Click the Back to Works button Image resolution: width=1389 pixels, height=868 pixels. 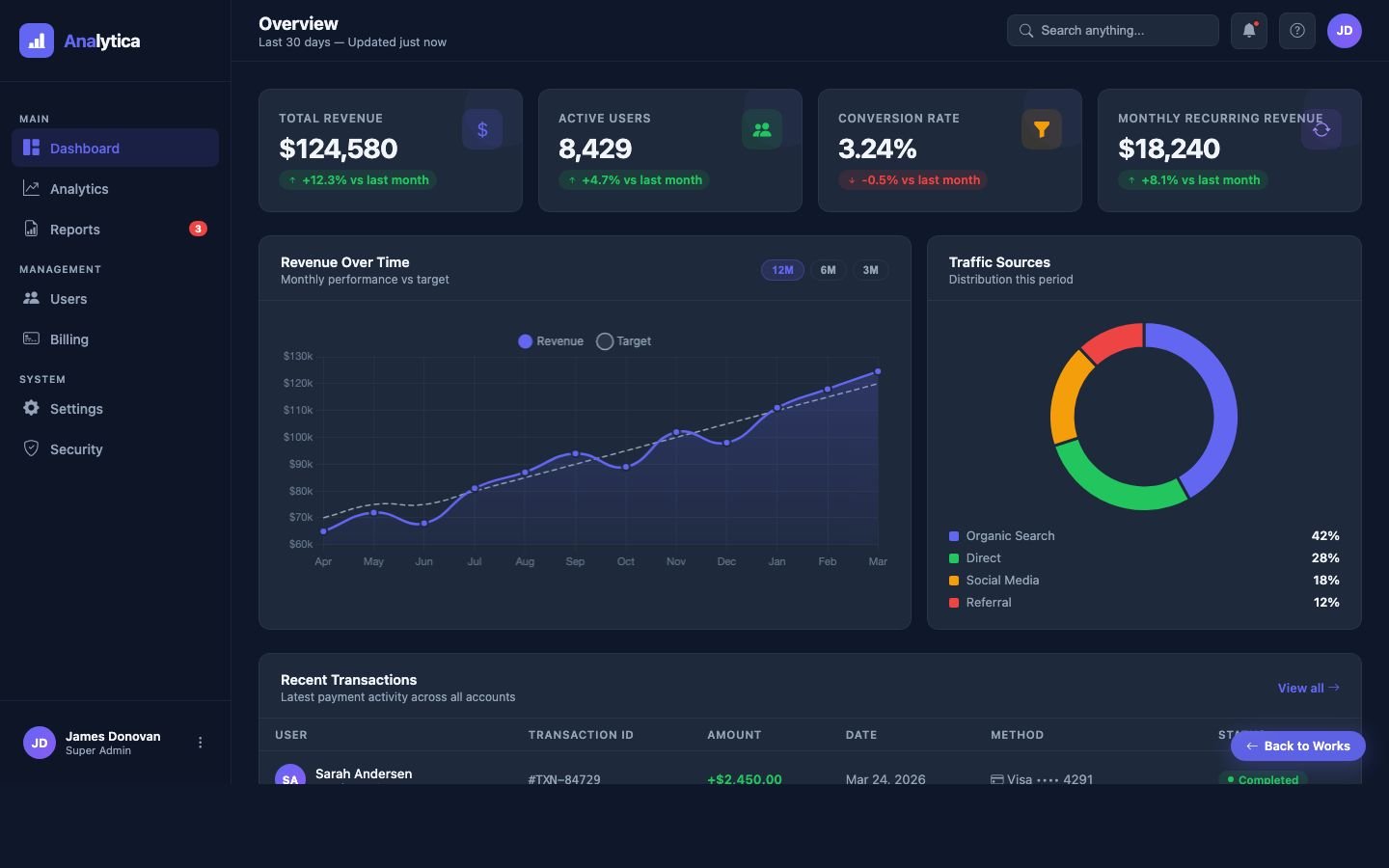point(1297,746)
